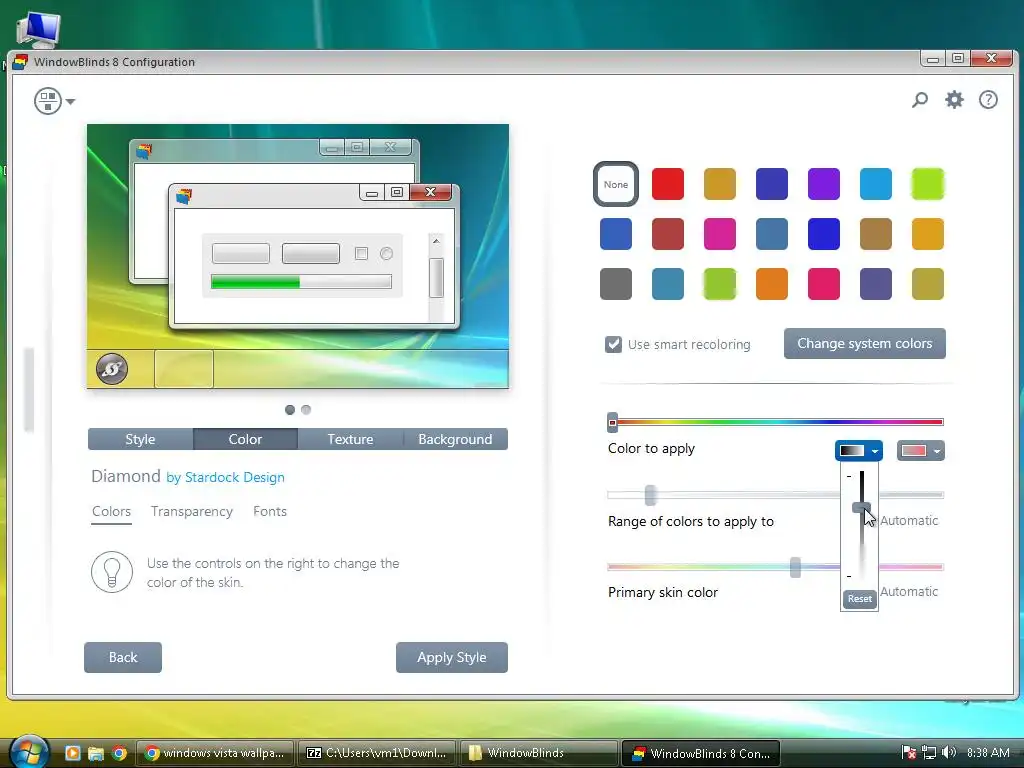
Task: Click the Reset button in brightness popup
Action: click(859, 599)
